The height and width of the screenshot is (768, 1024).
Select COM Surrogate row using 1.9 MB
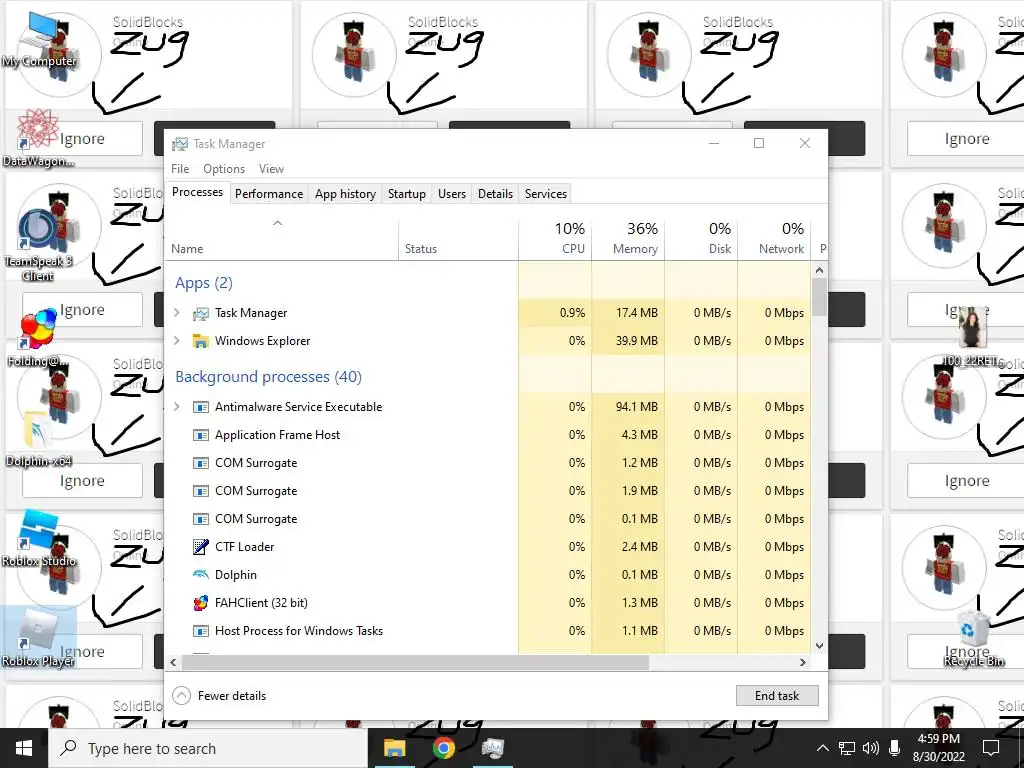click(488, 490)
